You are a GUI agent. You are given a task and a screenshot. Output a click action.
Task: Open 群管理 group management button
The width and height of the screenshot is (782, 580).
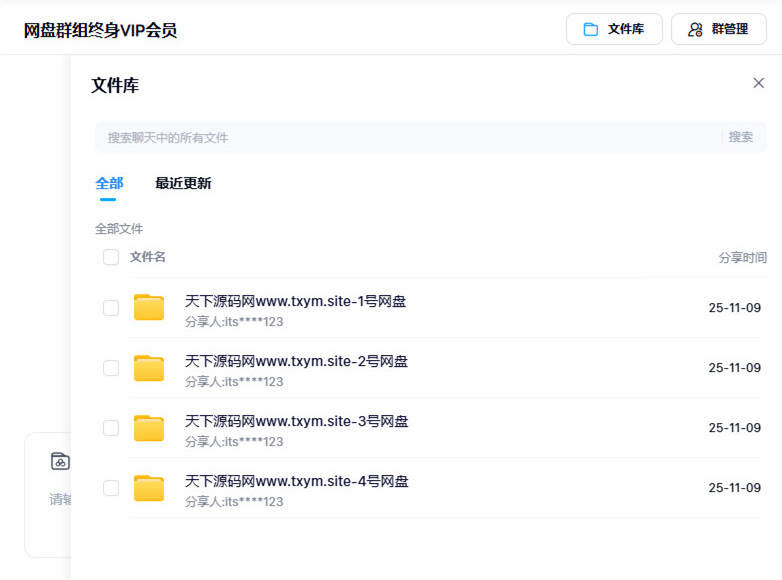pos(718,29)
